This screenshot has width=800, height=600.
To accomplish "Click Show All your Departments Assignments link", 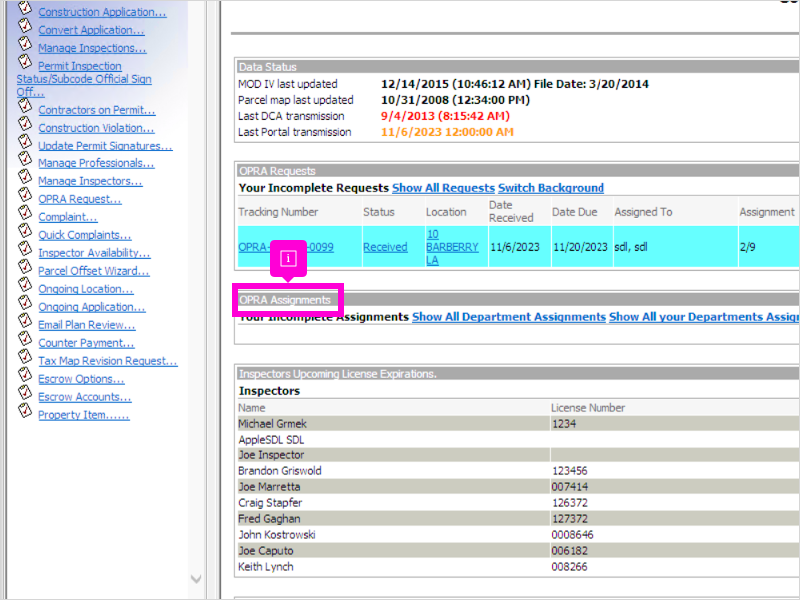I will coord(704,317).
